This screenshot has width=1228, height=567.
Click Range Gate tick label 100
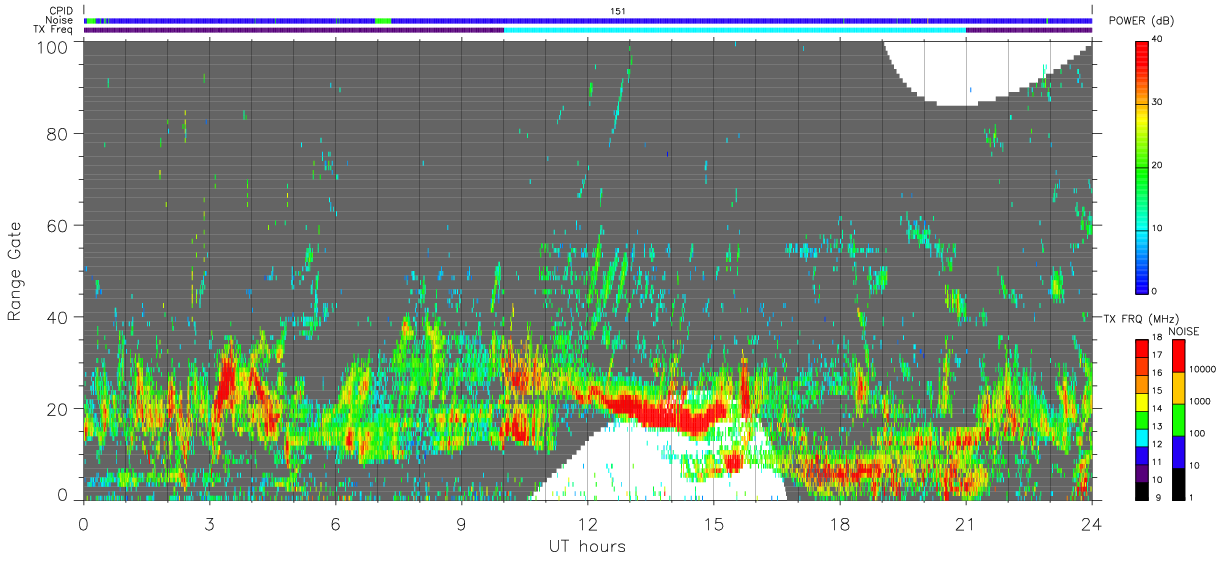(x=53, y=46)
